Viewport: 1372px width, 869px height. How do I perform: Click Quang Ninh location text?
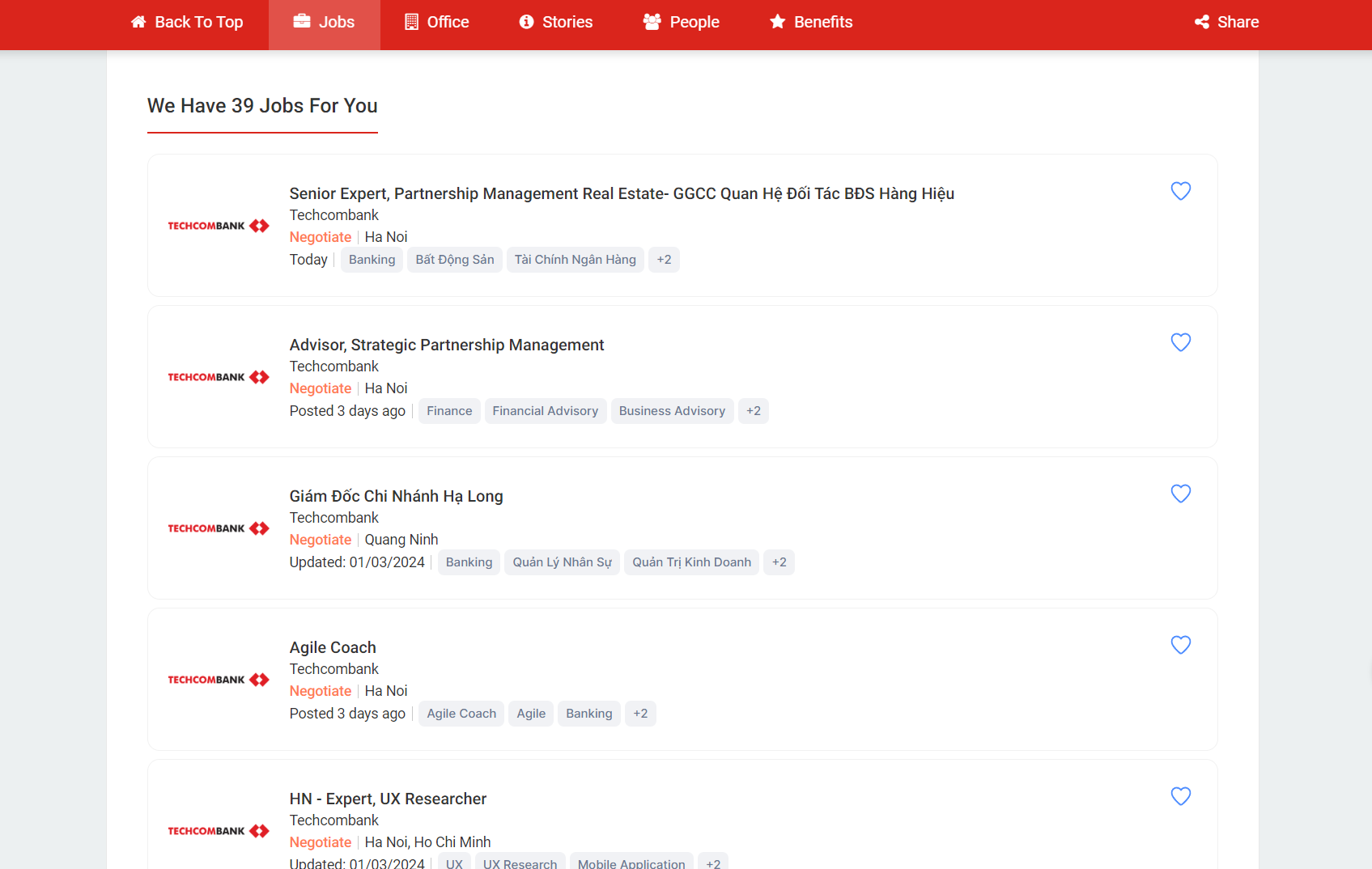(x=401, y=540)
